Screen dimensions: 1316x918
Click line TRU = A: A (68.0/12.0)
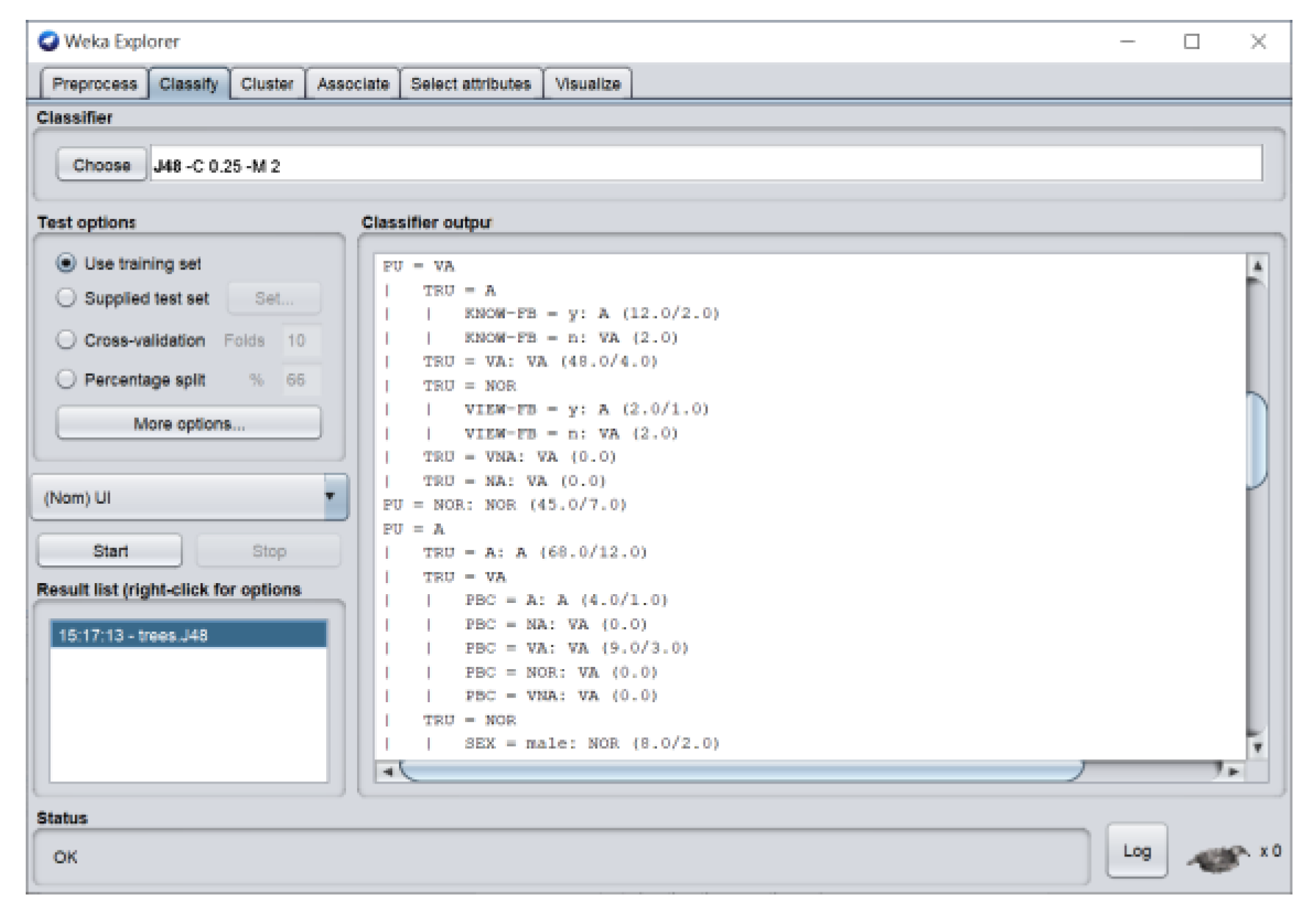tap(535, 552)
